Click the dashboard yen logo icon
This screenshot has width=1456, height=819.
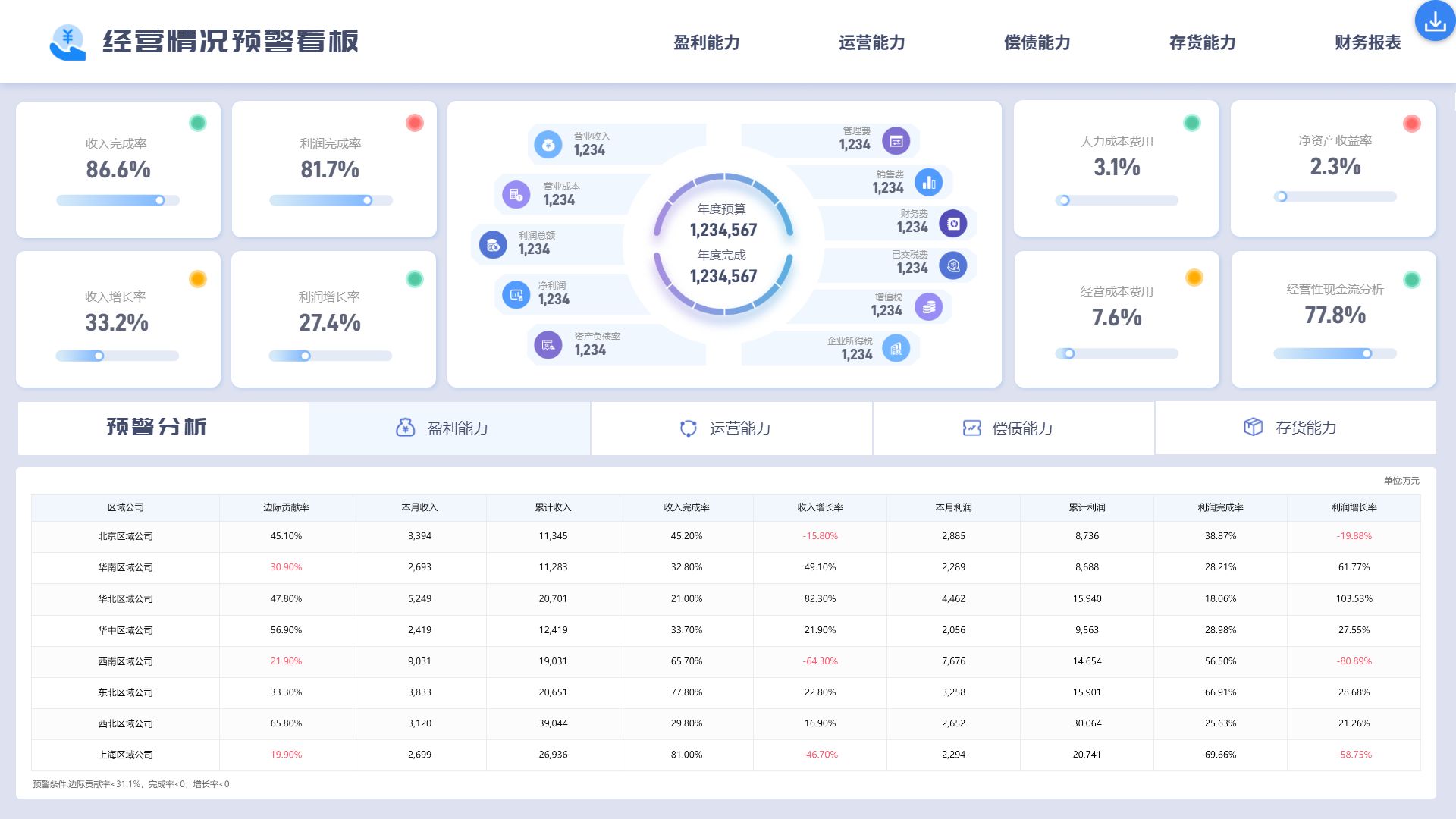[68, 42]
